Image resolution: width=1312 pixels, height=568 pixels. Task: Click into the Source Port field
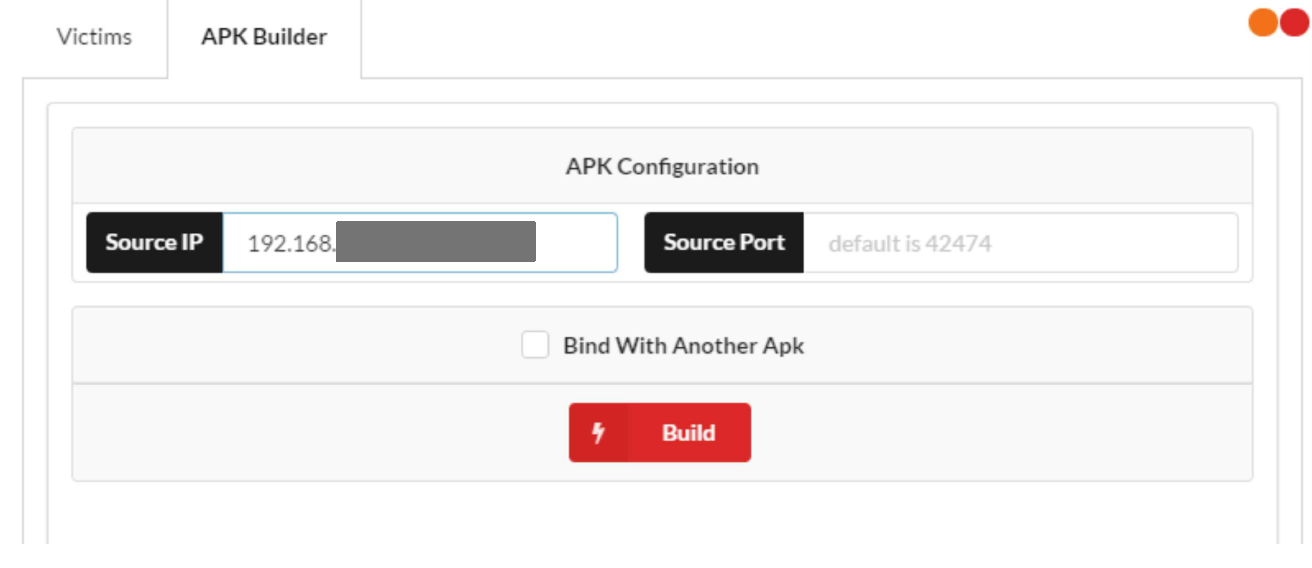tap(1020, 243)
